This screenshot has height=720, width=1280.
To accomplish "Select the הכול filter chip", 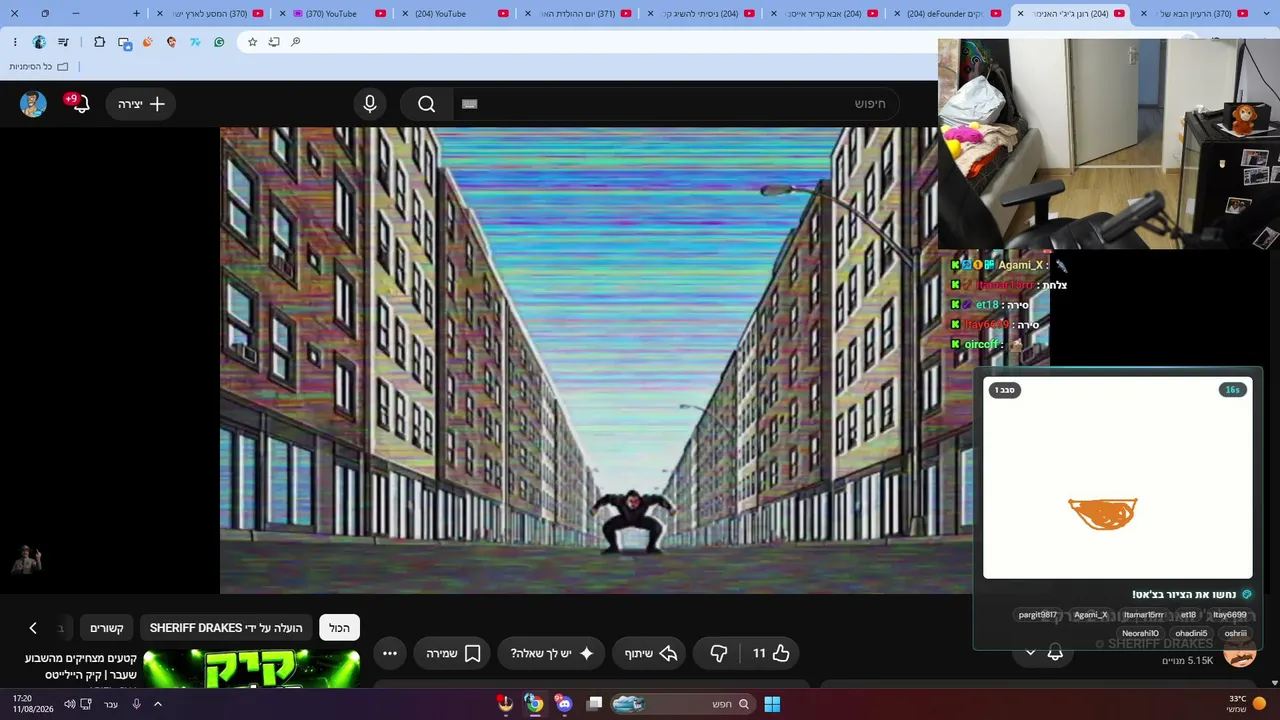I will (340, 628).
